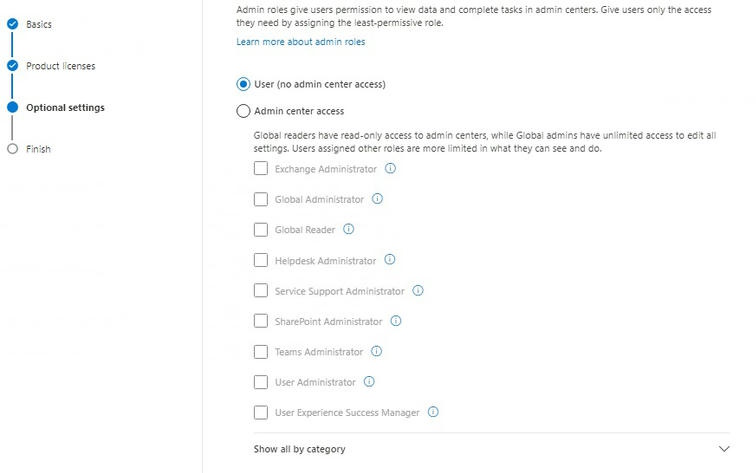Image resolution: width=756 pixels, height=473 pixels.
Task: Click info icon beside Teams Administrator
Action: point(376,352)
